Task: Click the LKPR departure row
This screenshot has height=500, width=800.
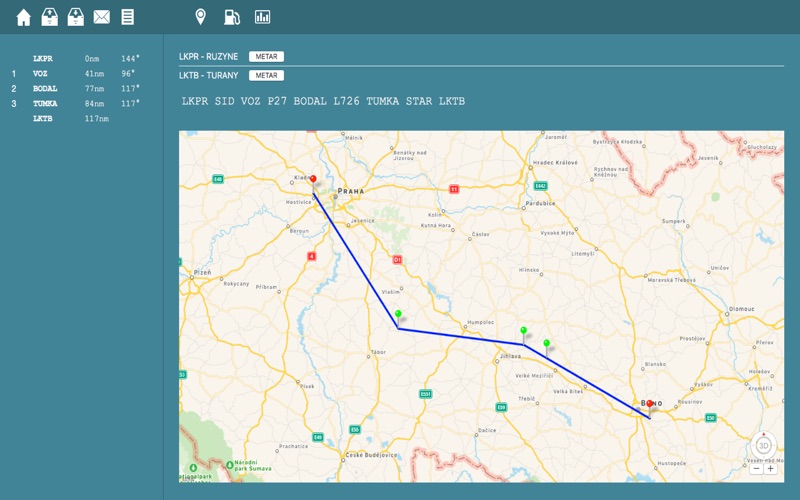Action: point(45,59)
